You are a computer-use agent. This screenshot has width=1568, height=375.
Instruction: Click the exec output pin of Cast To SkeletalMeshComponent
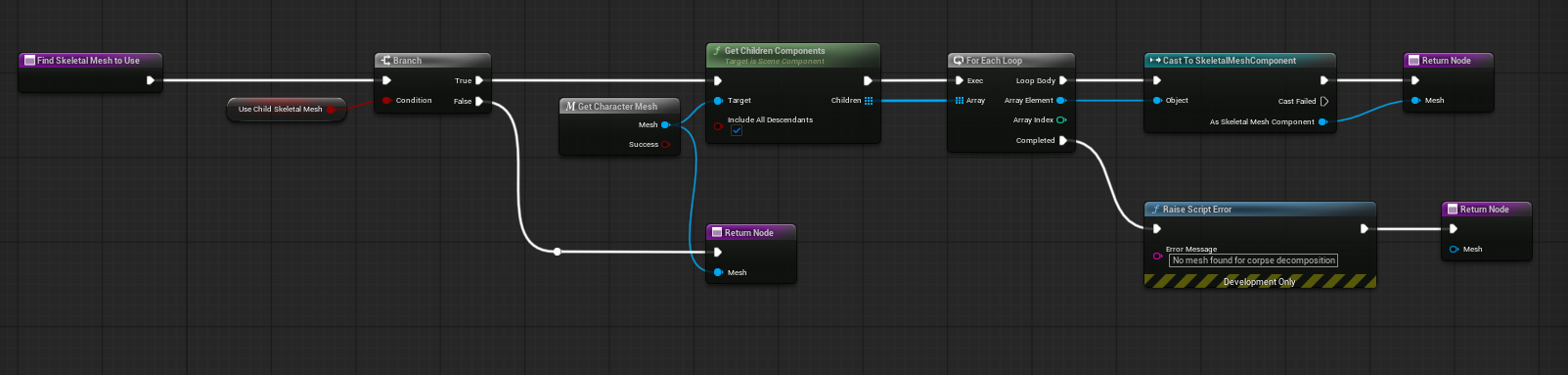click(1324, 80)
